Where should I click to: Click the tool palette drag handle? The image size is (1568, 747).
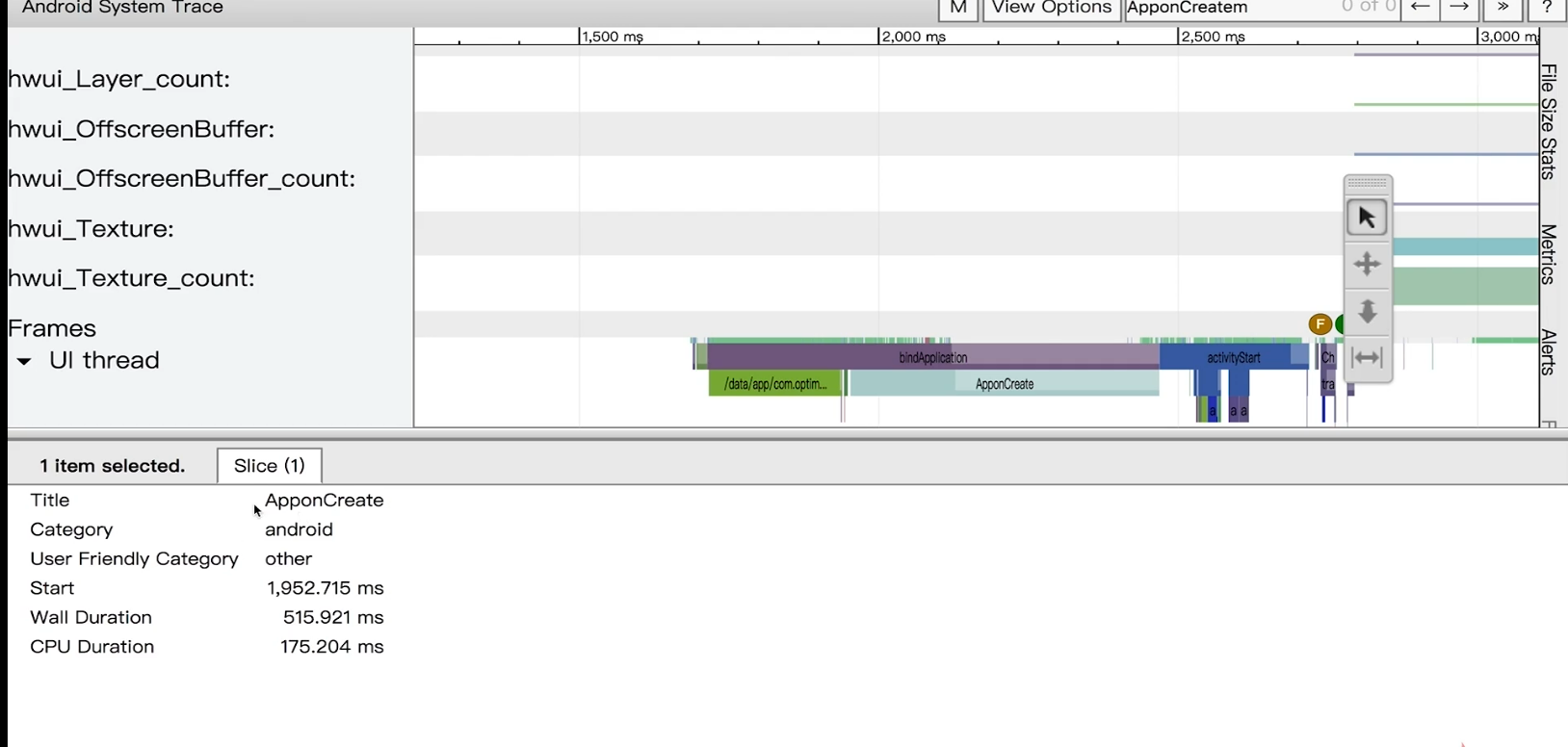1367,183
